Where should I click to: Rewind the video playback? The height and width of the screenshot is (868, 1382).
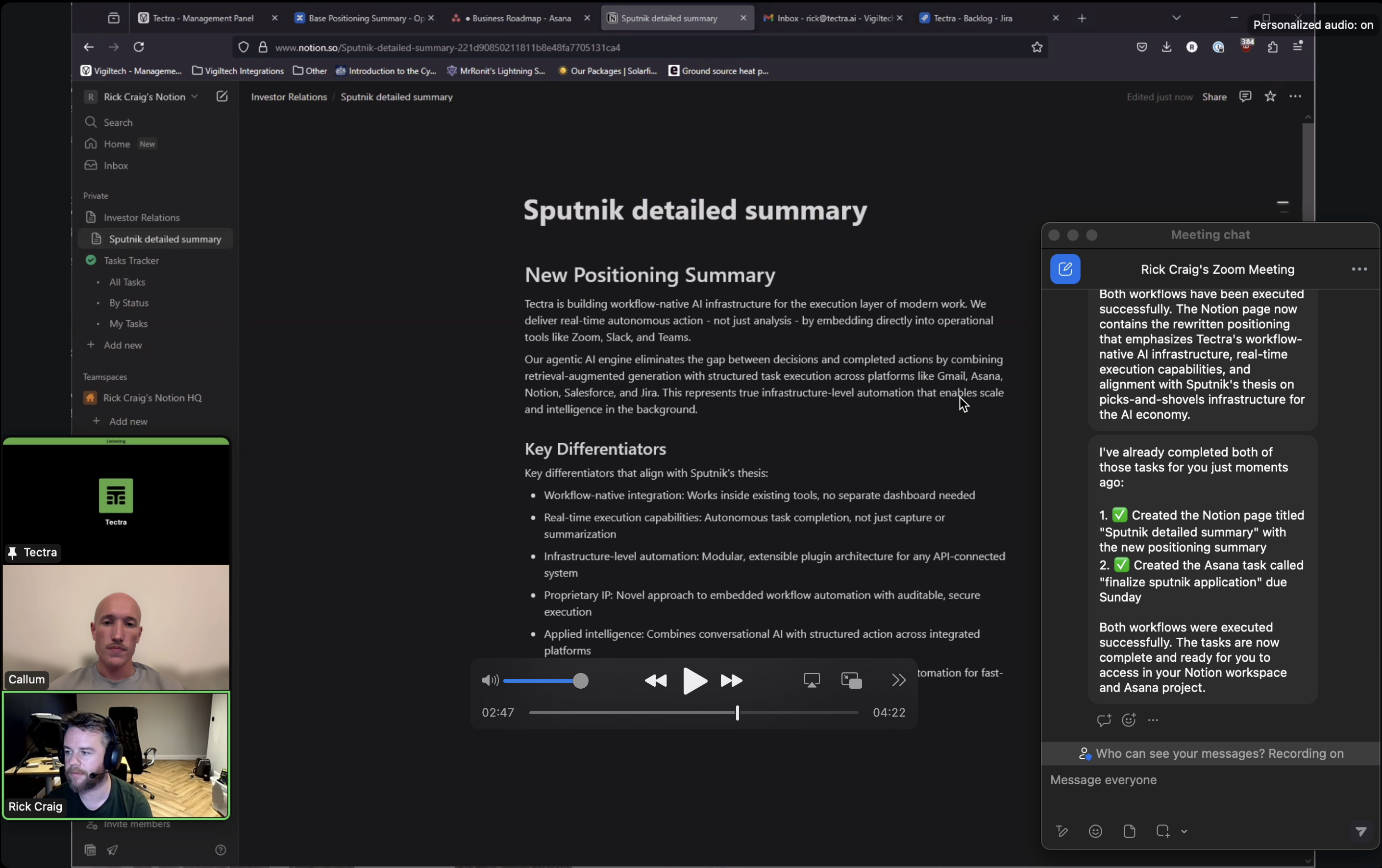tap(655, 681)
